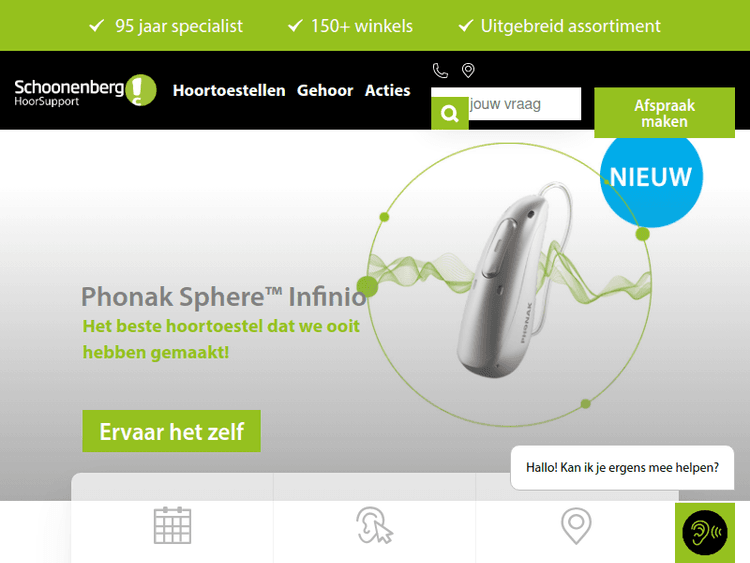750x563 pixels.
Task: Open the Hoortoestellen menu
Action: pos(229,90)
